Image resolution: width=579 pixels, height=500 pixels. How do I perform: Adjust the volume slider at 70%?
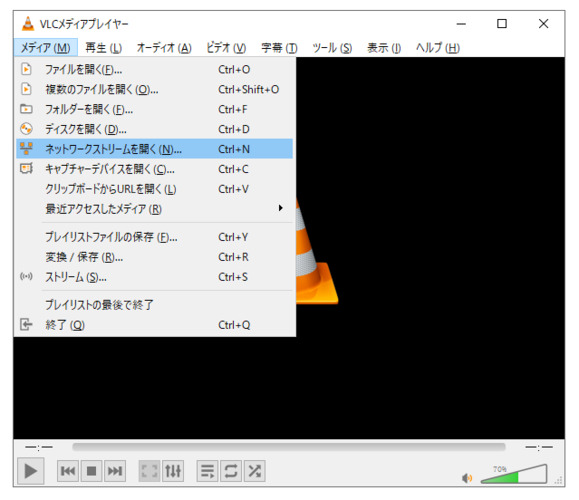[514, 475]
